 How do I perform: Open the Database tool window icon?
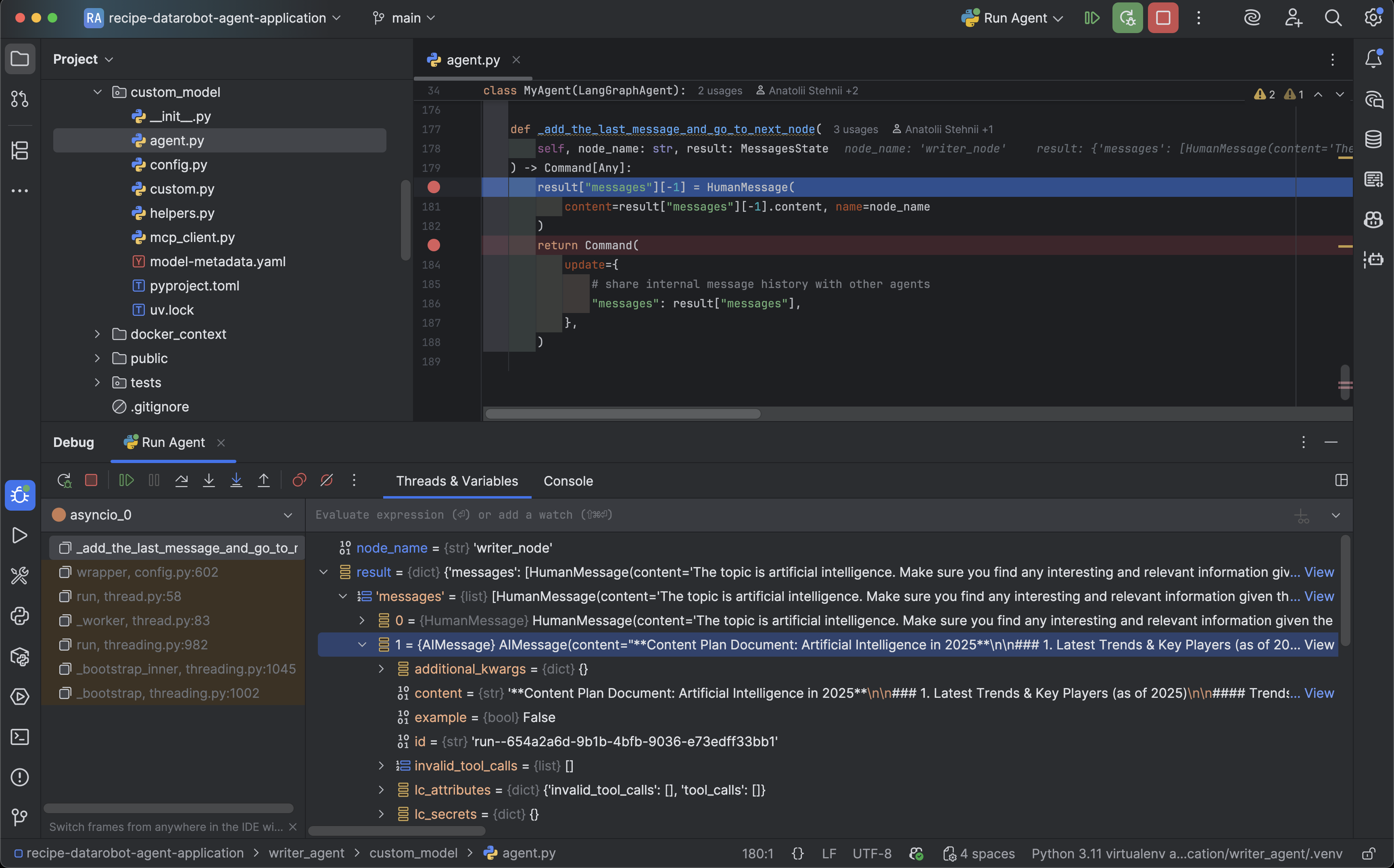(1373, 139)
